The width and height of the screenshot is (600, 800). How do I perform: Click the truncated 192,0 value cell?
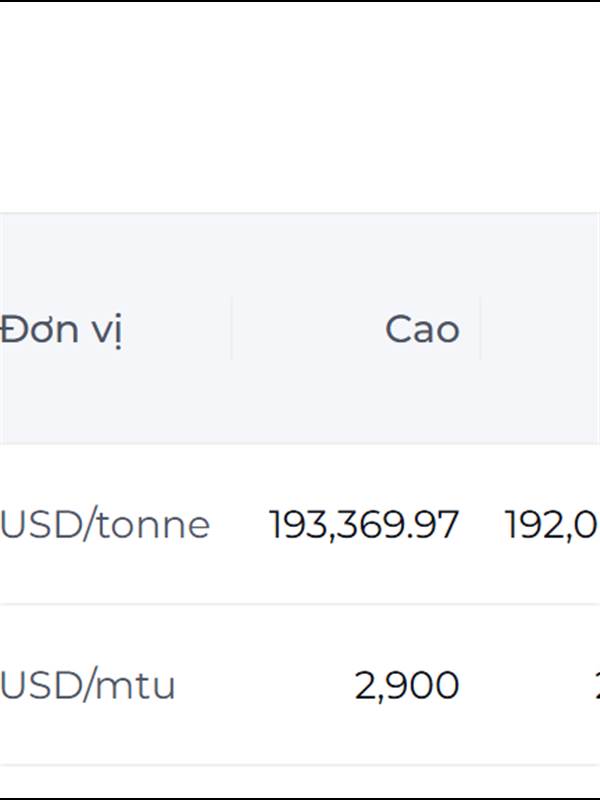[551, 524]
